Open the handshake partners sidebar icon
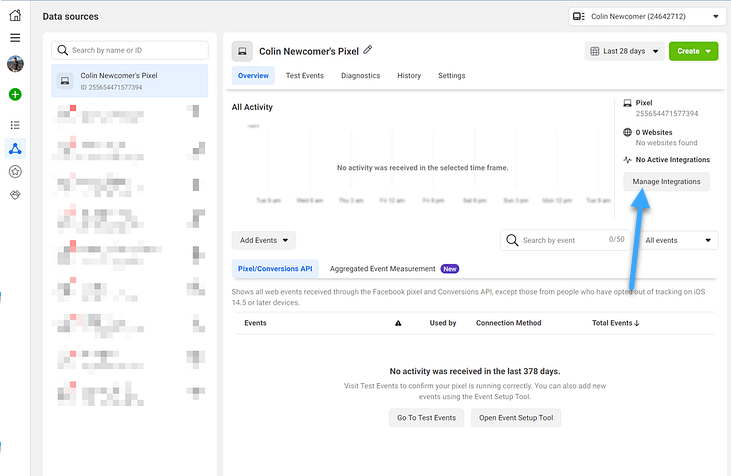Screen dimensions: 731x476 (15, 195)
